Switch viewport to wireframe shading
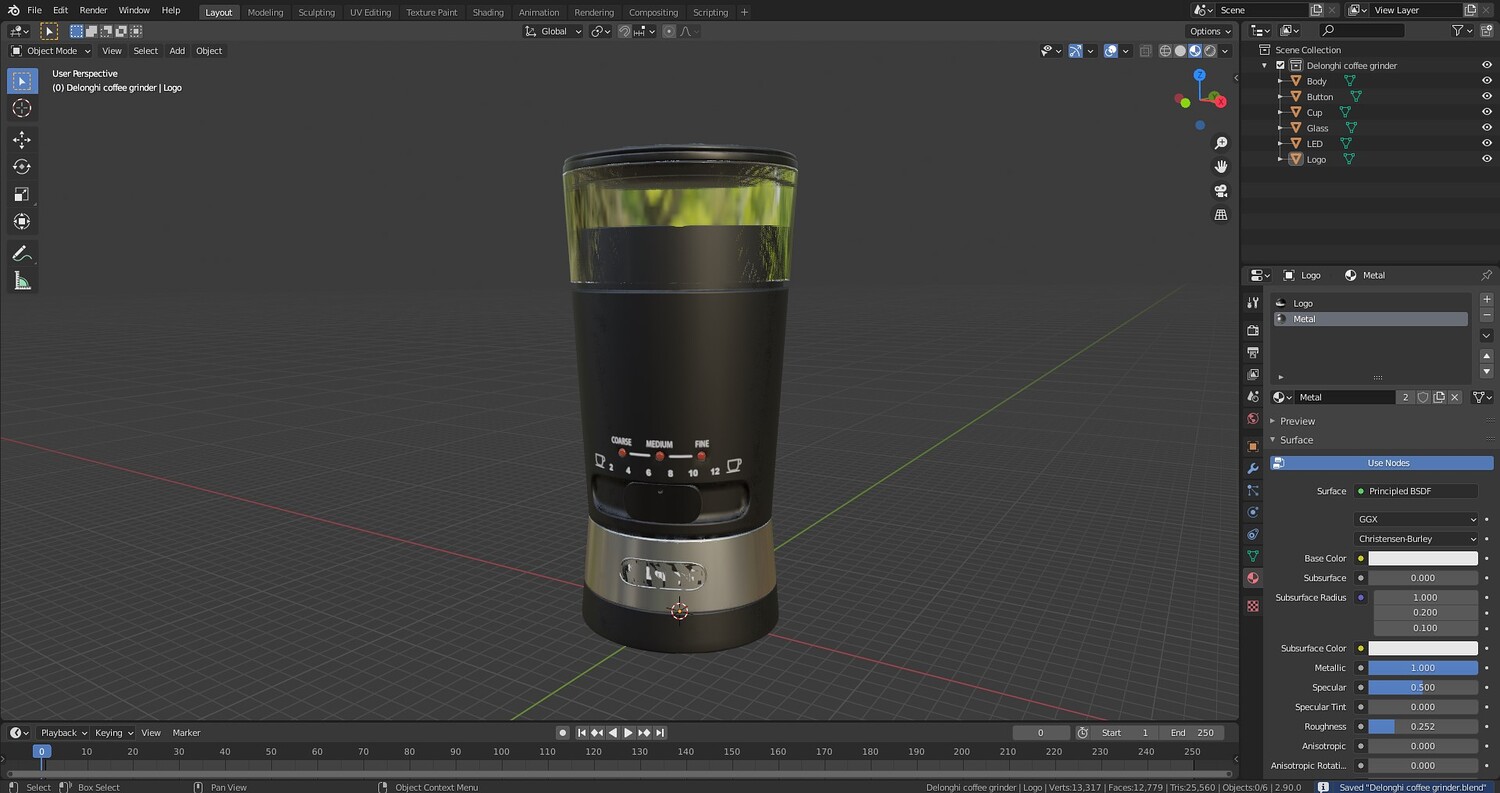The width and height of the screenshot is (1500, 793). [x=1165, y=51]
